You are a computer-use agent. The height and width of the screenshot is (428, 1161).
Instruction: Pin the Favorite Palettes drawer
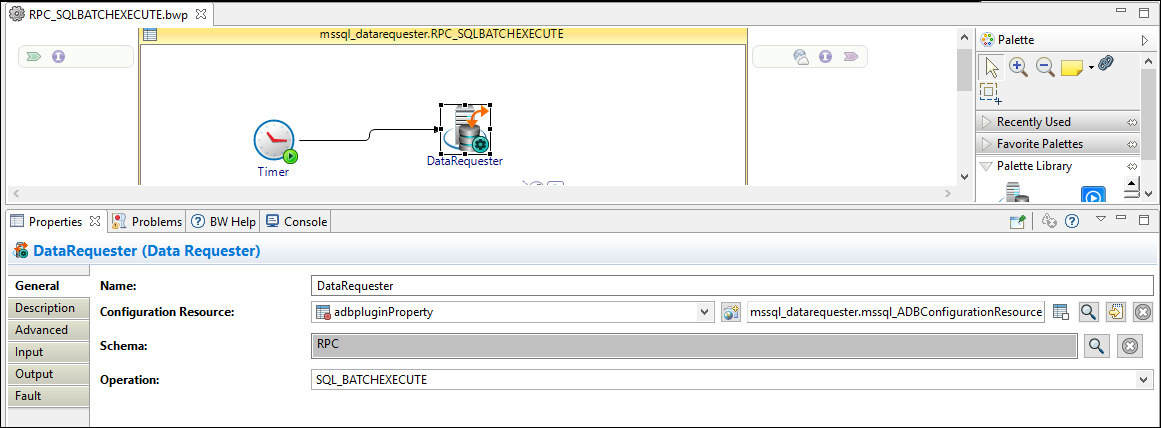click(x=1132, y=144)
